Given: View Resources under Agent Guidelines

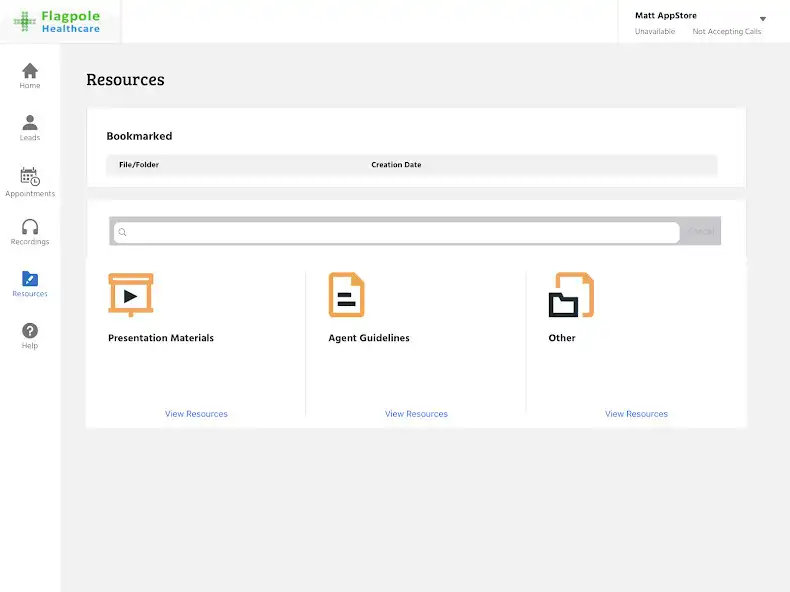Looking at the screenshot, I should tap(416, 414).
